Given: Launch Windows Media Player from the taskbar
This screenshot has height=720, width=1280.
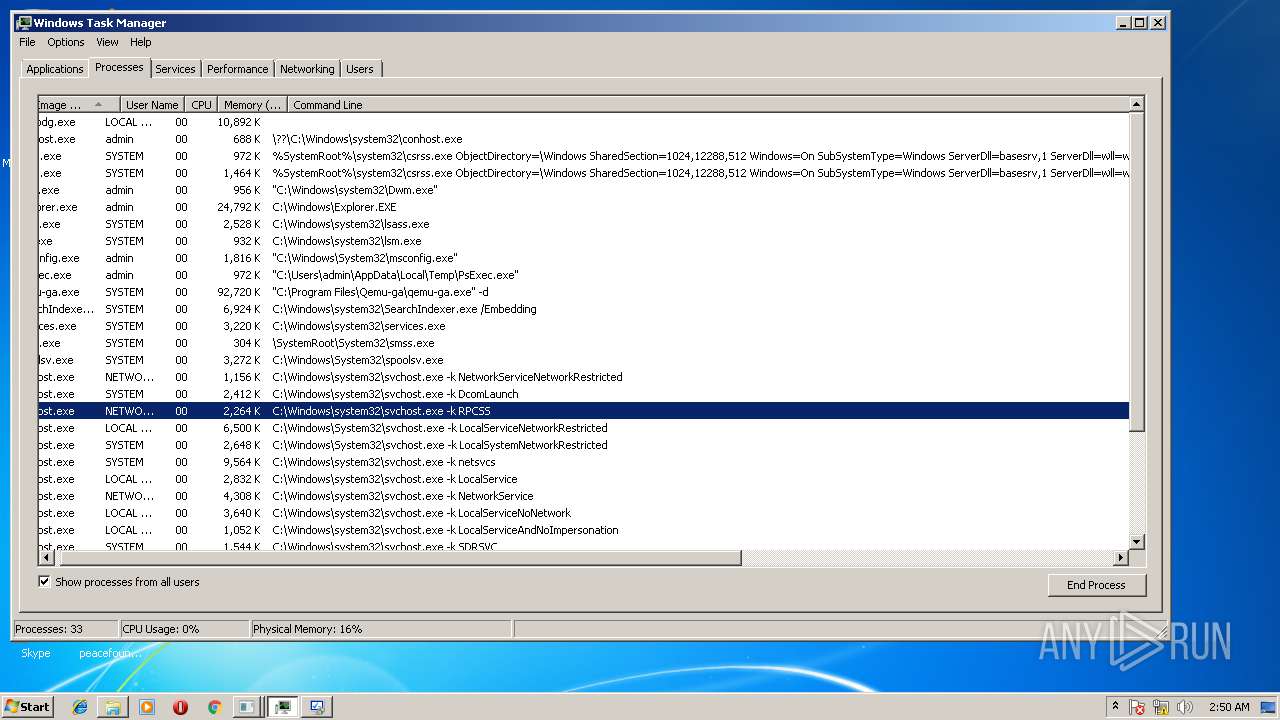Looking at the screenshot, I should [x=147, y=707].
